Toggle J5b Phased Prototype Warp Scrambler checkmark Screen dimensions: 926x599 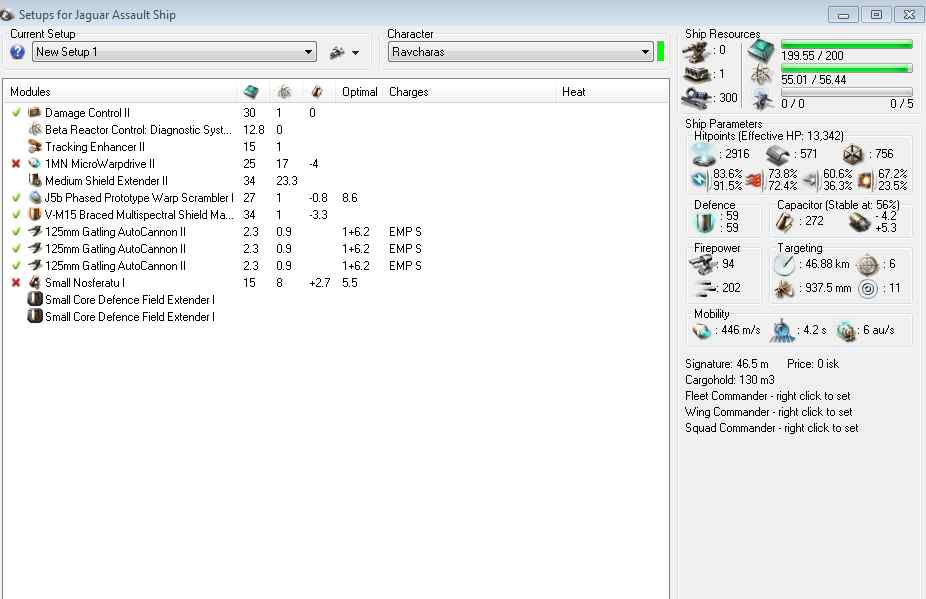(x=17, y=197)
